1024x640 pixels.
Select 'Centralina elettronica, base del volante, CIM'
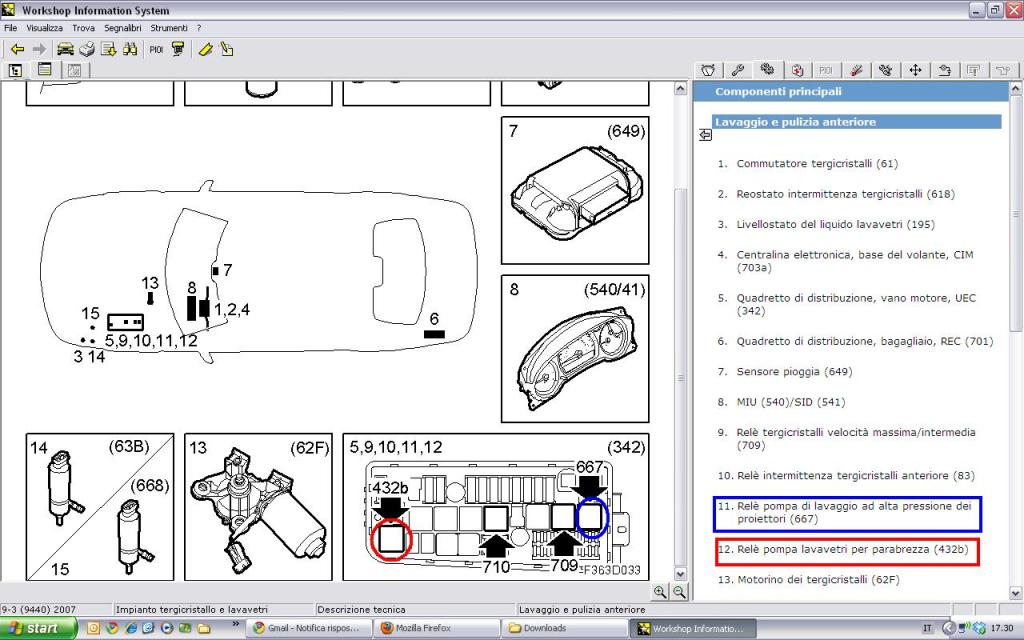point(855,255)
